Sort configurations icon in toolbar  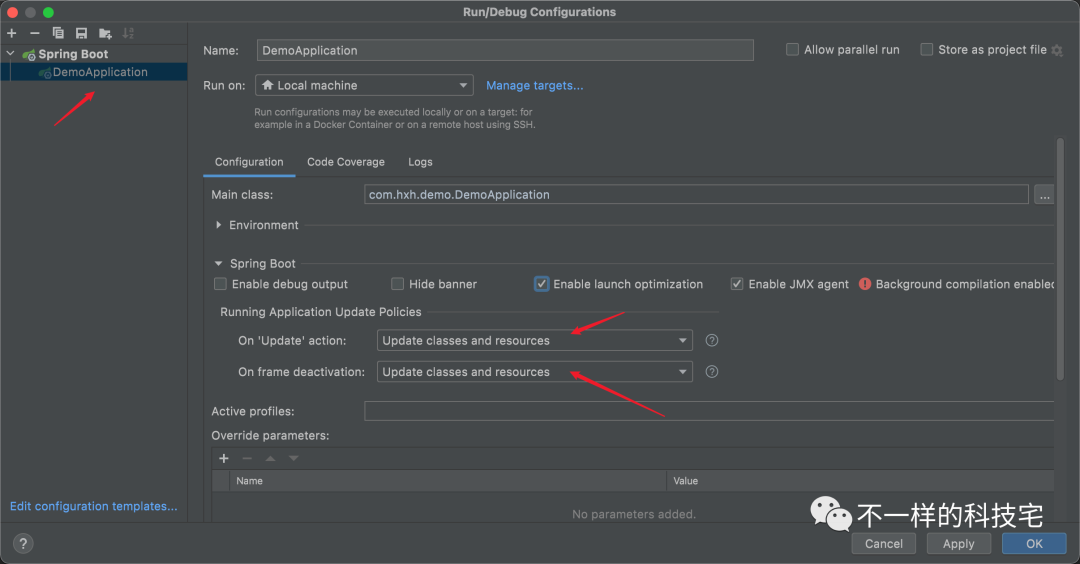128,33
